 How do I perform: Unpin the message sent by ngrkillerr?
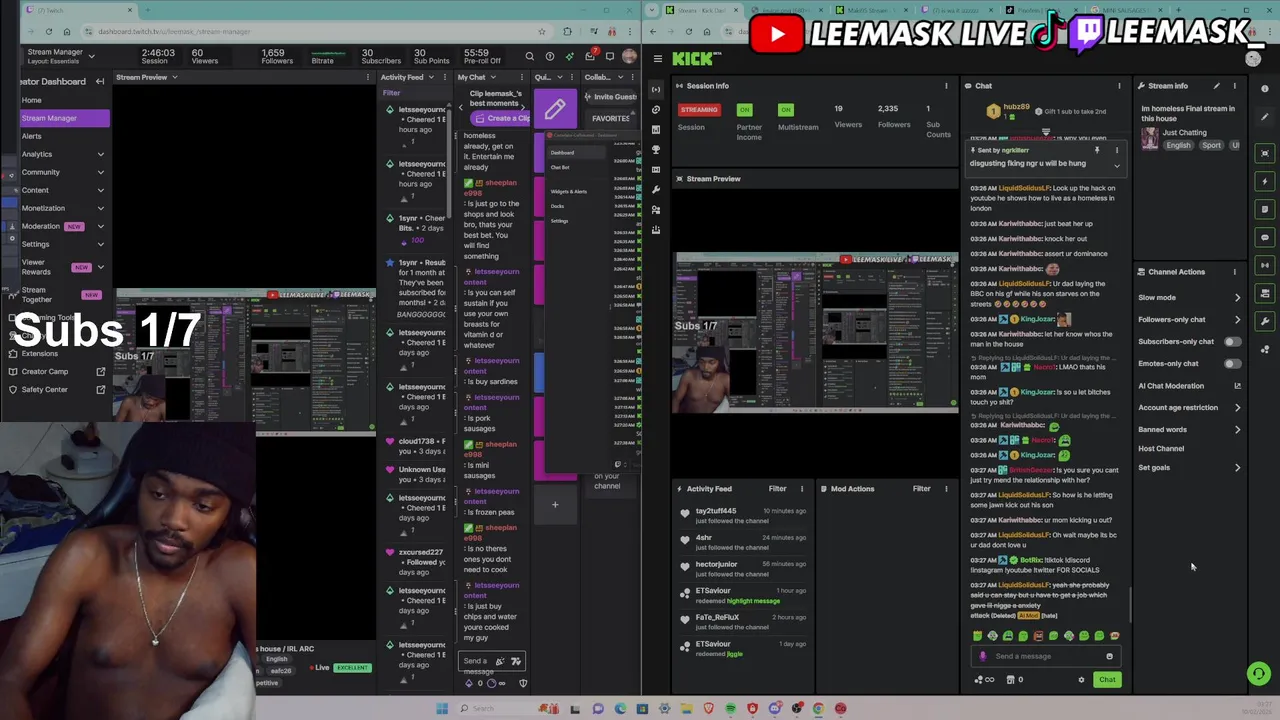1097,150
